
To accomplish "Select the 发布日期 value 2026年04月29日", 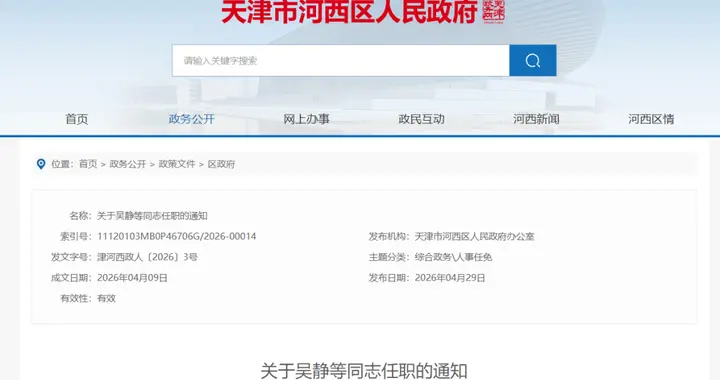I will pyautogui.click(x=450, y=278).
